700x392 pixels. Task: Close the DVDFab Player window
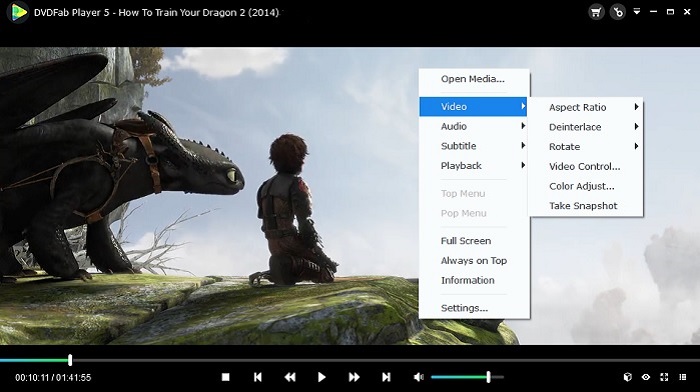coord(688,12)
